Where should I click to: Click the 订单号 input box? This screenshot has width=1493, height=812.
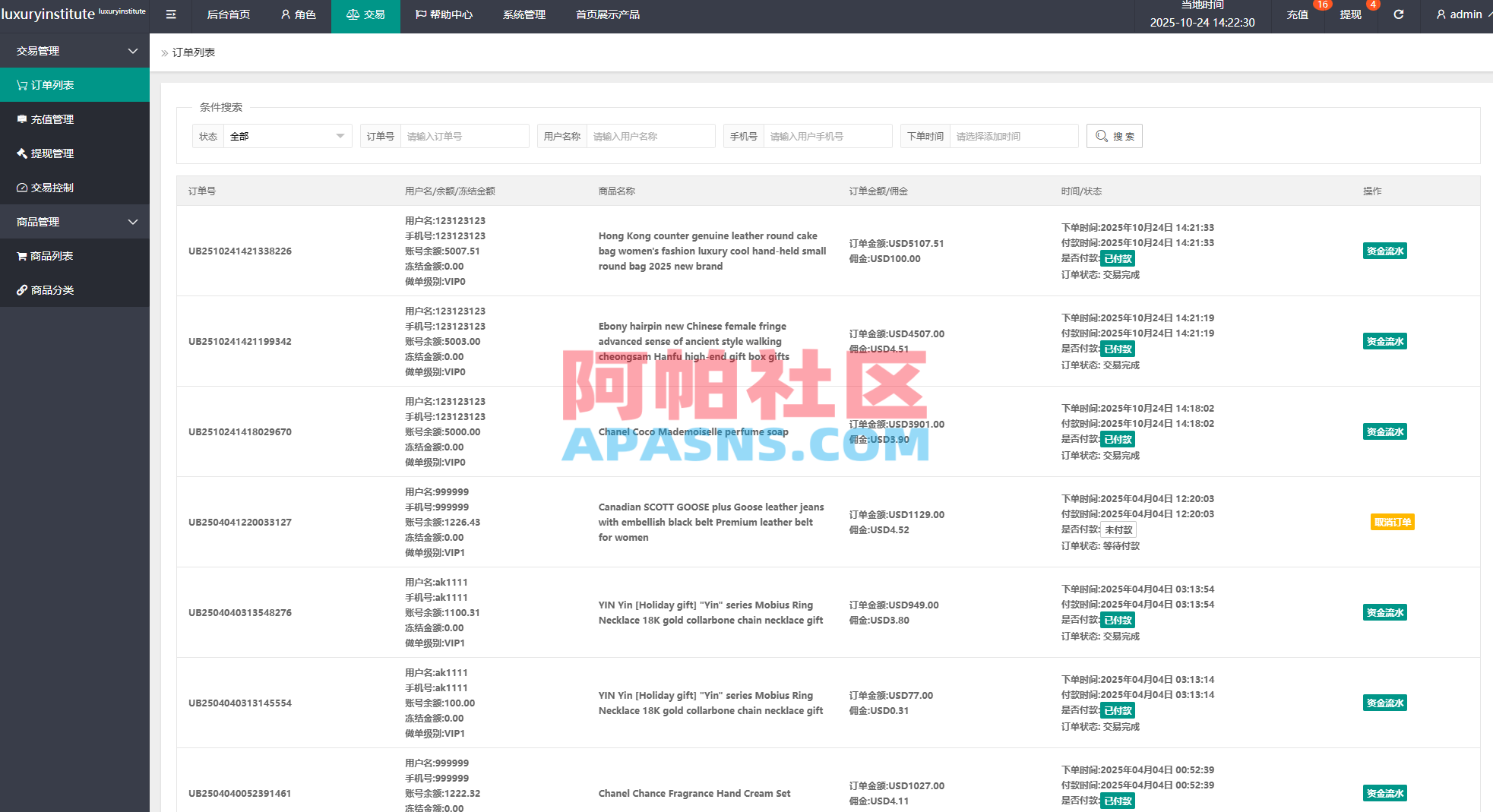465,136
